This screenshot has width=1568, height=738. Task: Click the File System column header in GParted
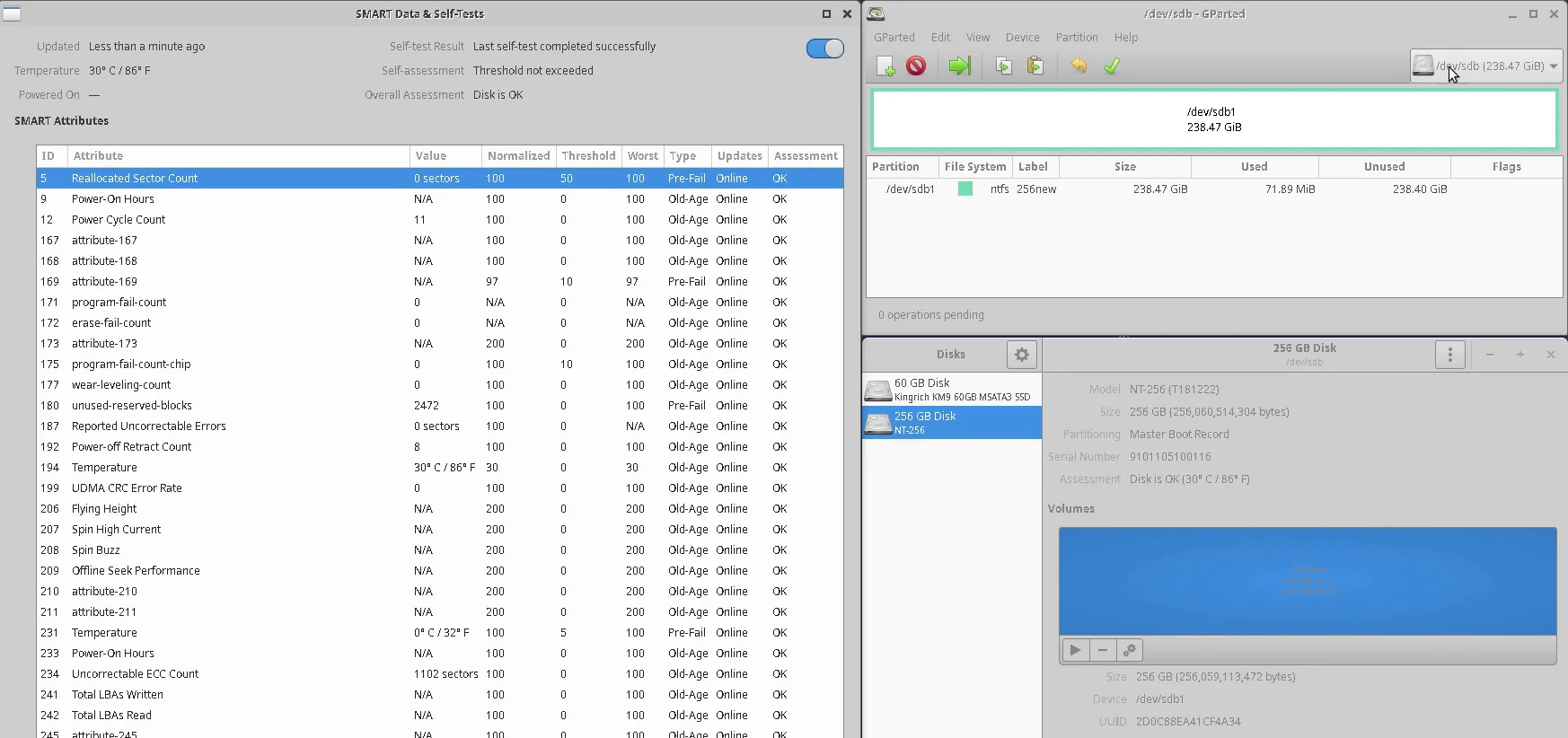point(974,167)
